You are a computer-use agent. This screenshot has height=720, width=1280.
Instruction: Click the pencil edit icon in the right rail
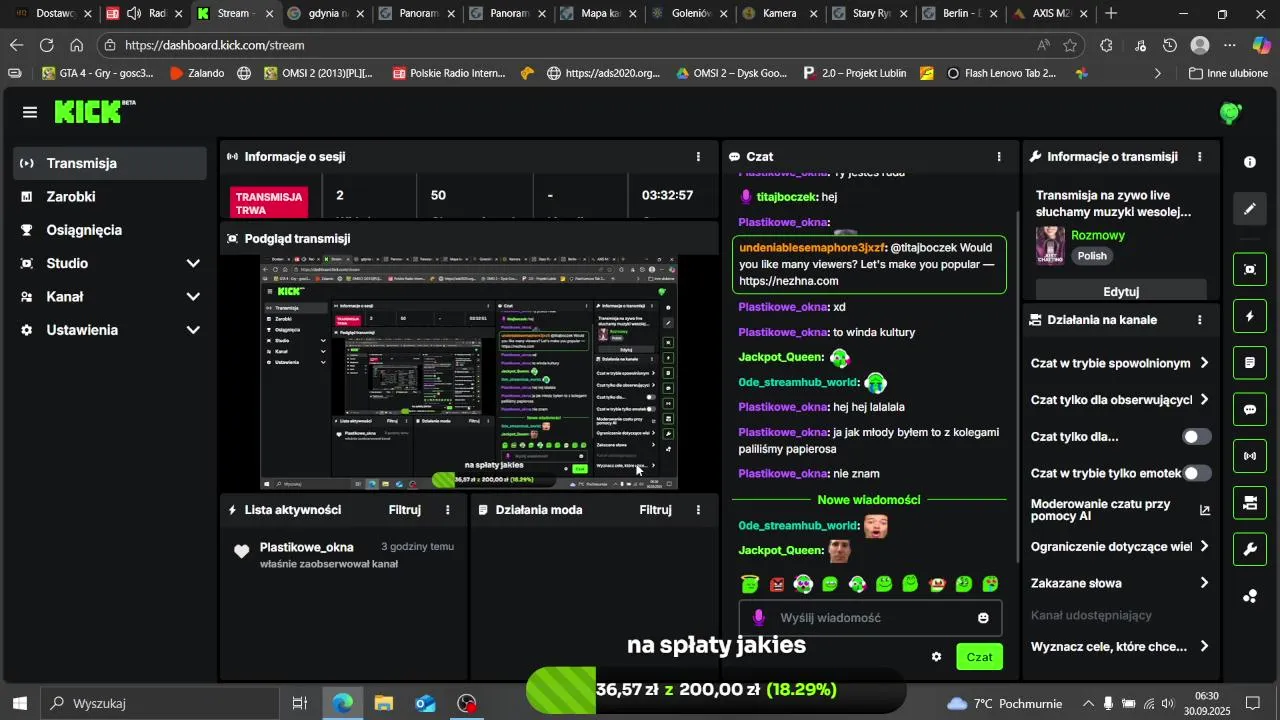pyautogui.click(x=1250, y=209)
